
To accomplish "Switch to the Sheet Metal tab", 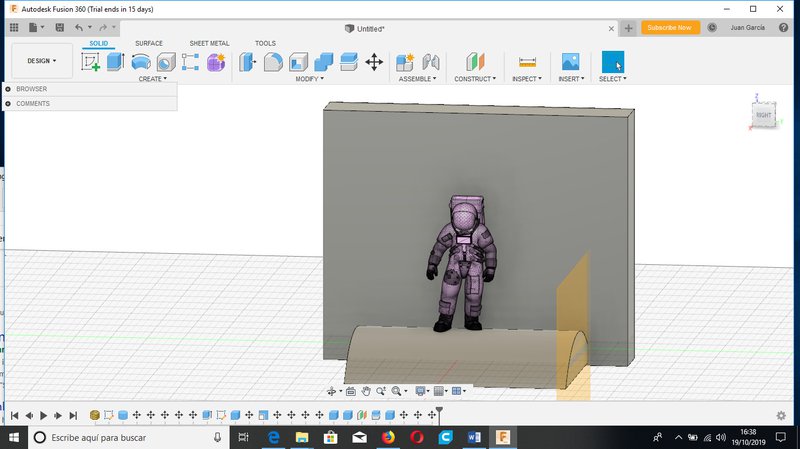I will pyautogui.click(x=209, y=44).
